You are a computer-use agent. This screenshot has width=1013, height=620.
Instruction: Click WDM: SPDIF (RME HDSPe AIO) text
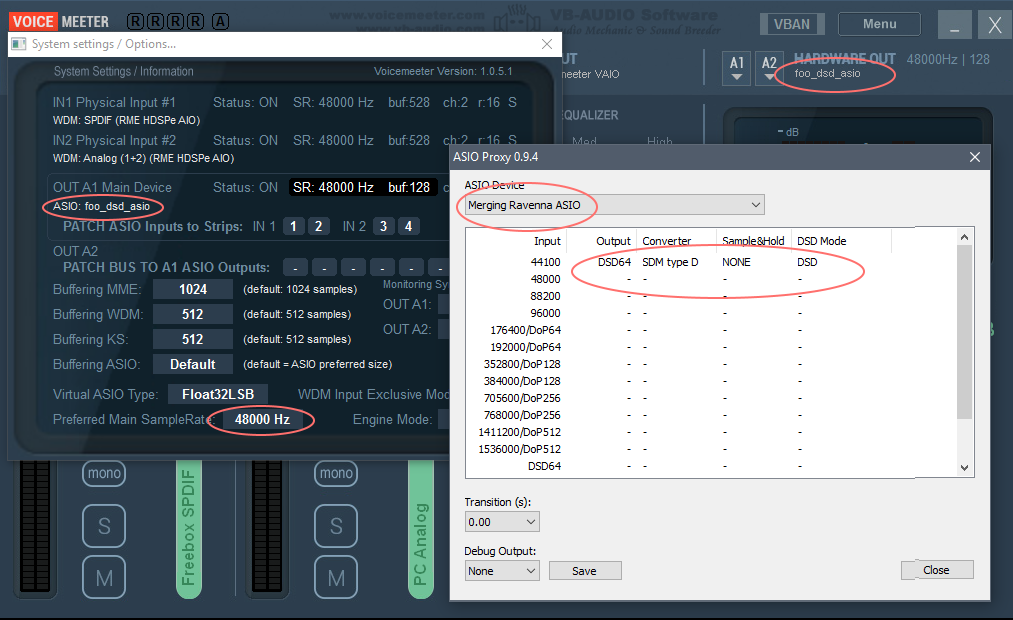pos(127,120)
